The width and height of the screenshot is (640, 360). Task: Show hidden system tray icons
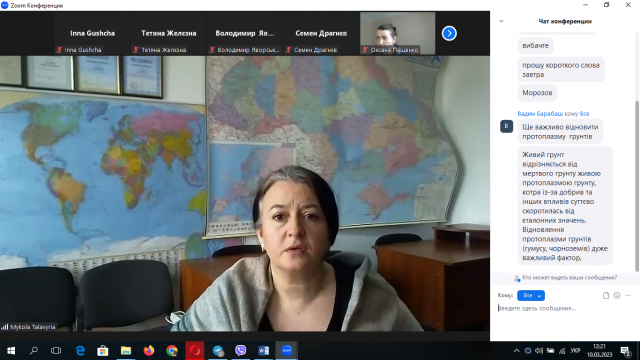coord(516,351)
